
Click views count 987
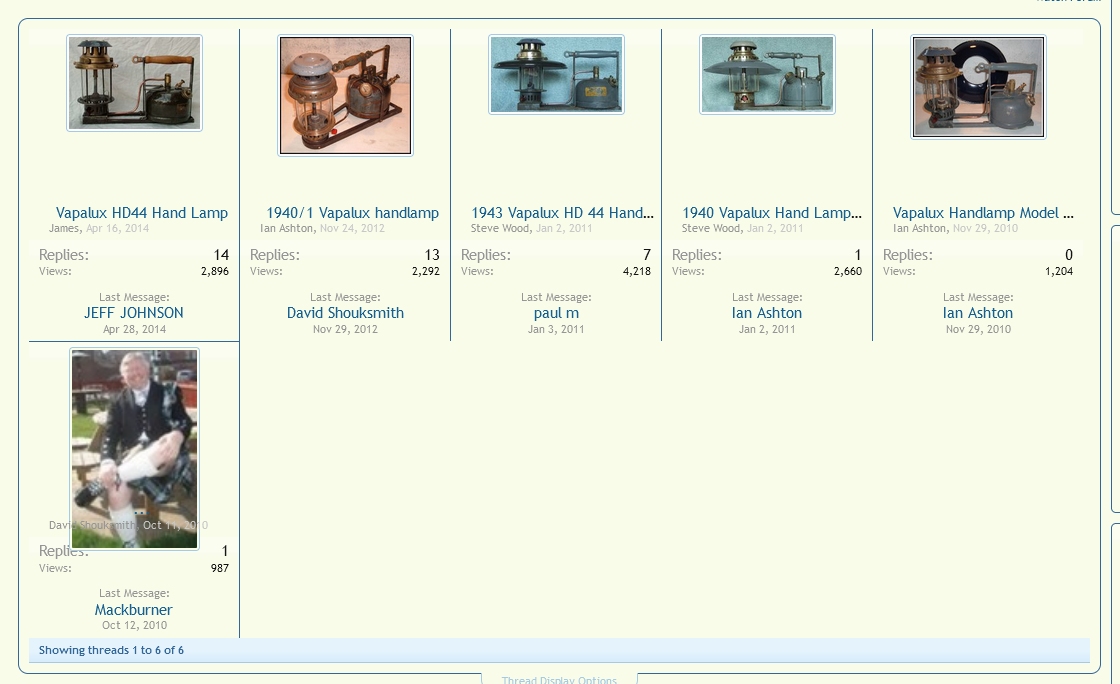pyautogui.click(x=220, y=568)
